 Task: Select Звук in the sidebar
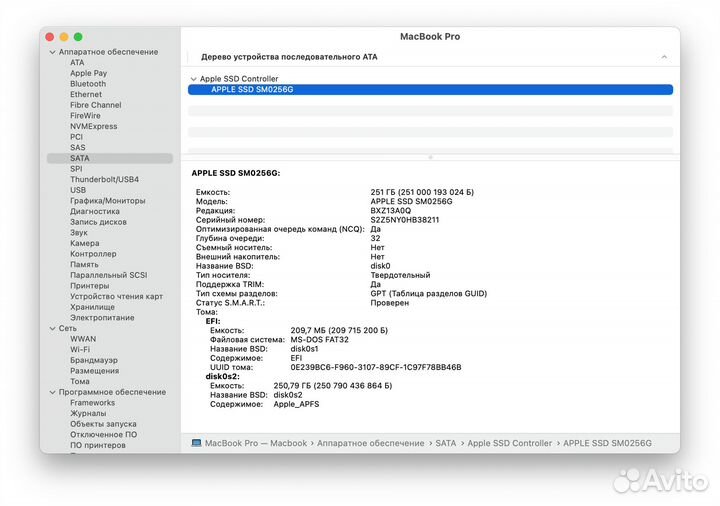click(79, 233)
